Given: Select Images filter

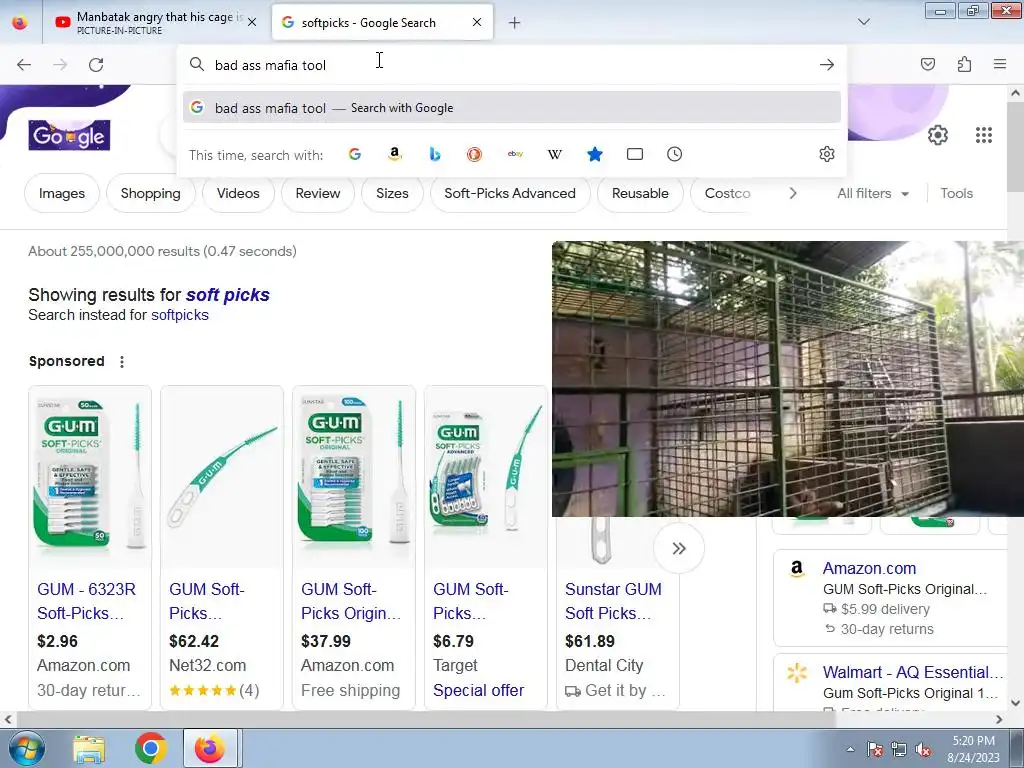Looking at the screenshot, I should click(62, 193).
